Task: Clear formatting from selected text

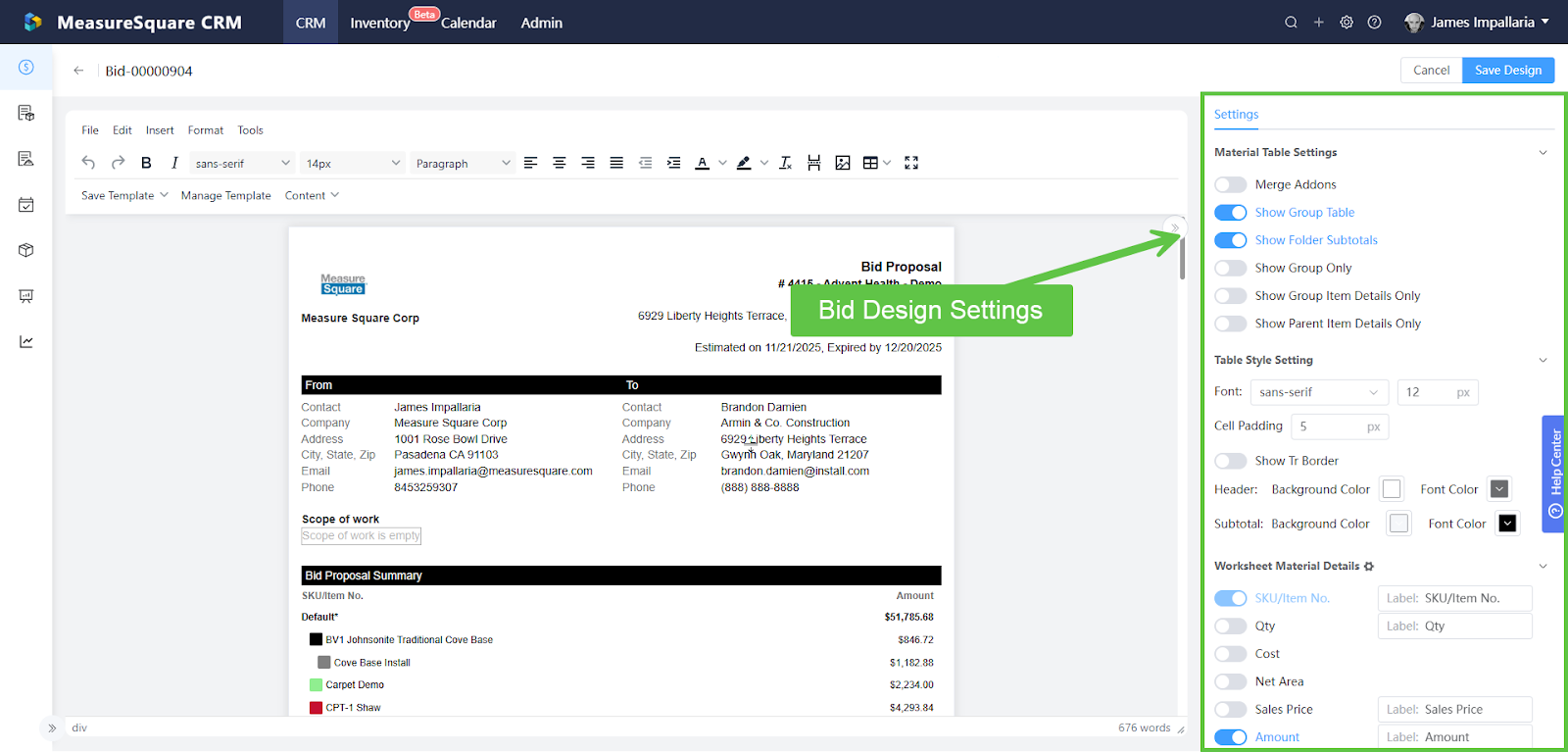Action: click(785, 163)
